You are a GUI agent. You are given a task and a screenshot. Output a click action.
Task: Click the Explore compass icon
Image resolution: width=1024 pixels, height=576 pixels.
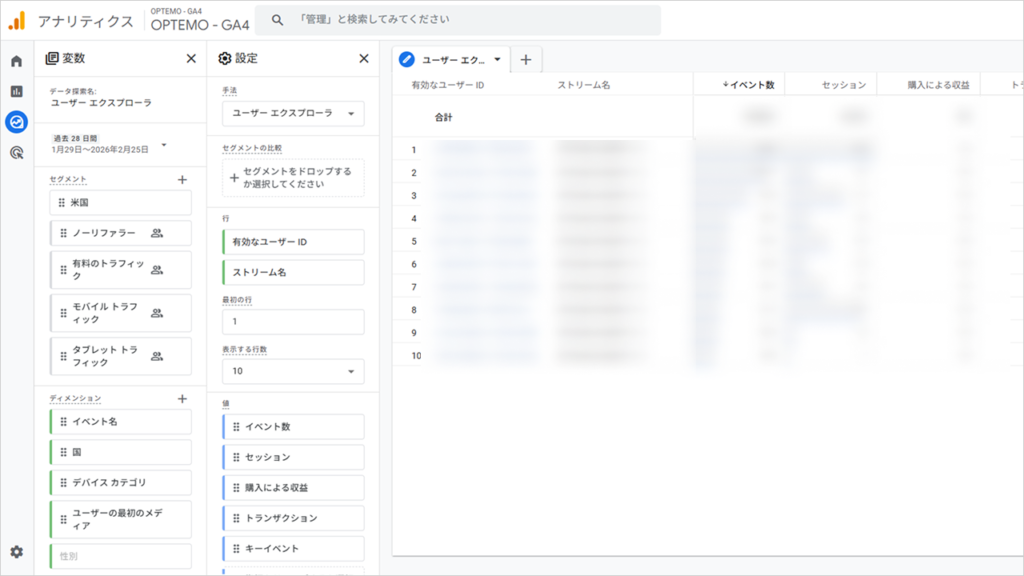pos(15,121)
